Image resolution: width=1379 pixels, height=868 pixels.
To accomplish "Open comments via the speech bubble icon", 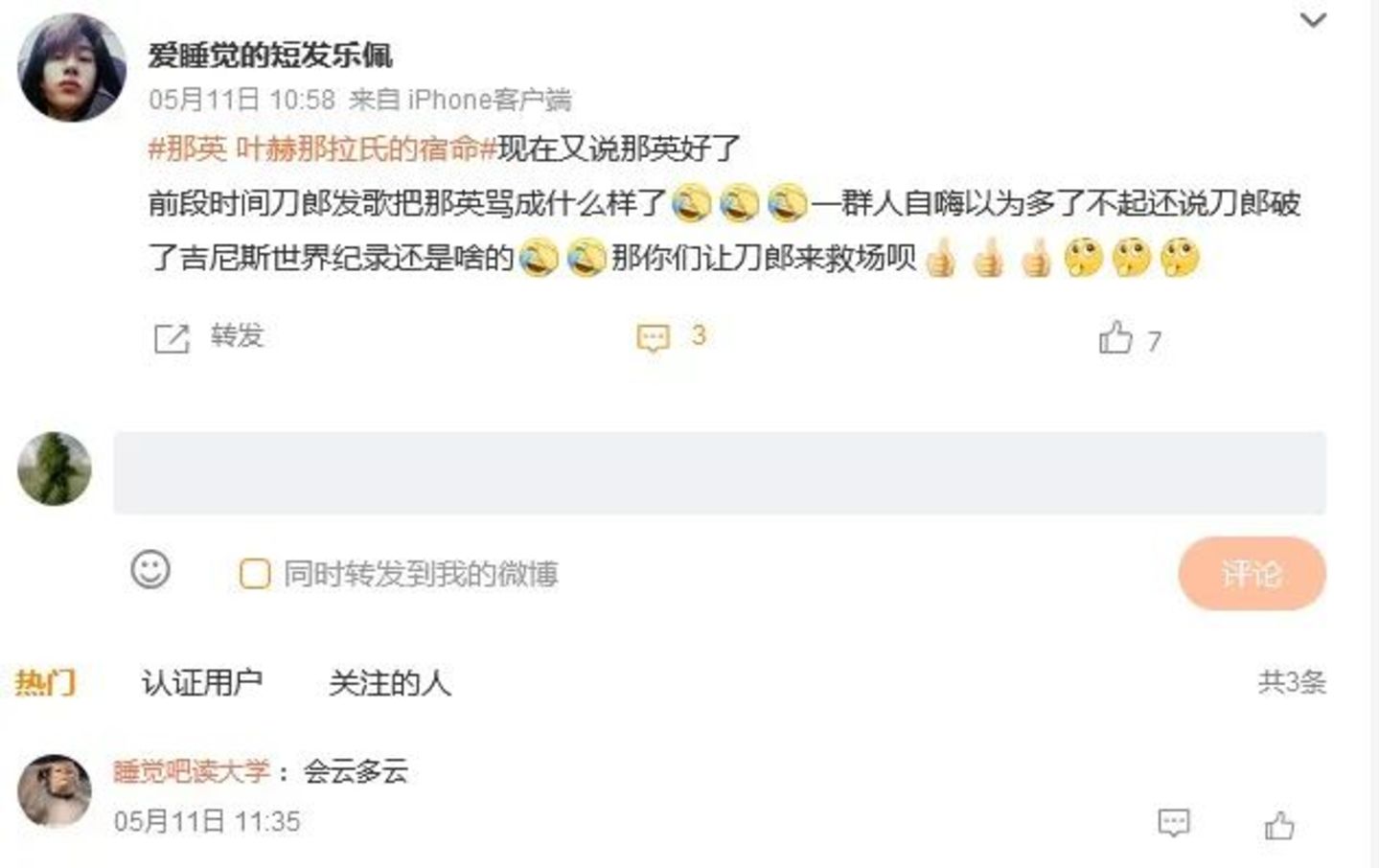I will (653, 338).
